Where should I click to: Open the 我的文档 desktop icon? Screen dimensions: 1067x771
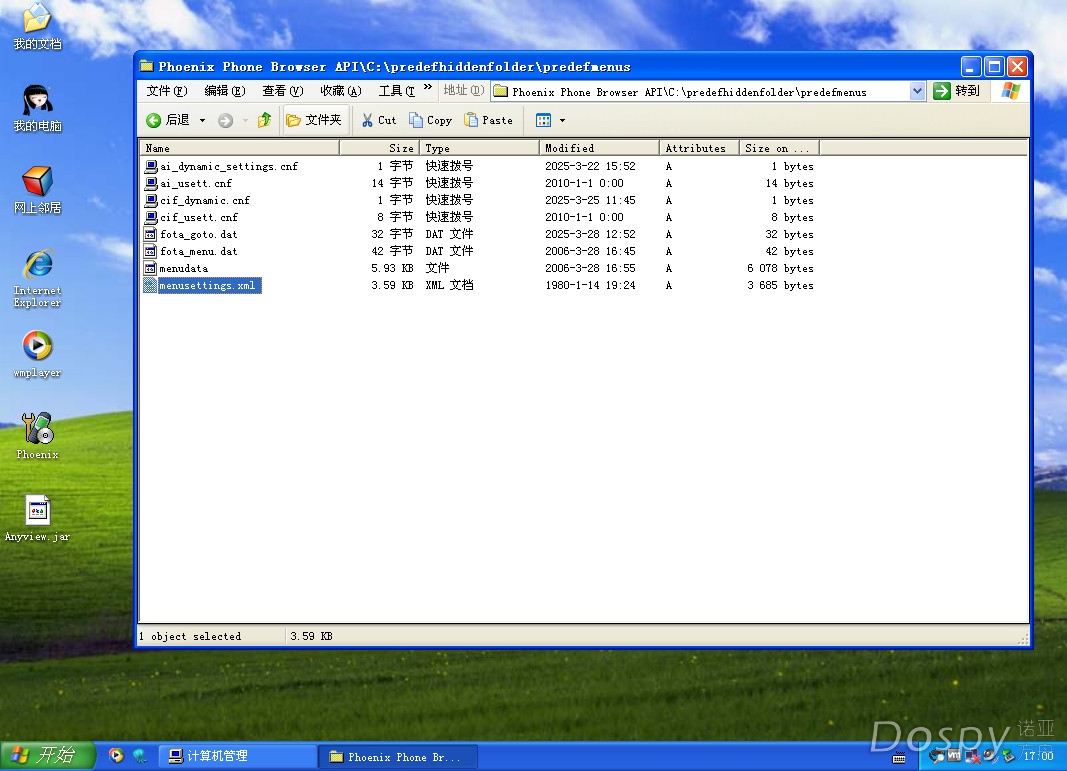point(37,27)
